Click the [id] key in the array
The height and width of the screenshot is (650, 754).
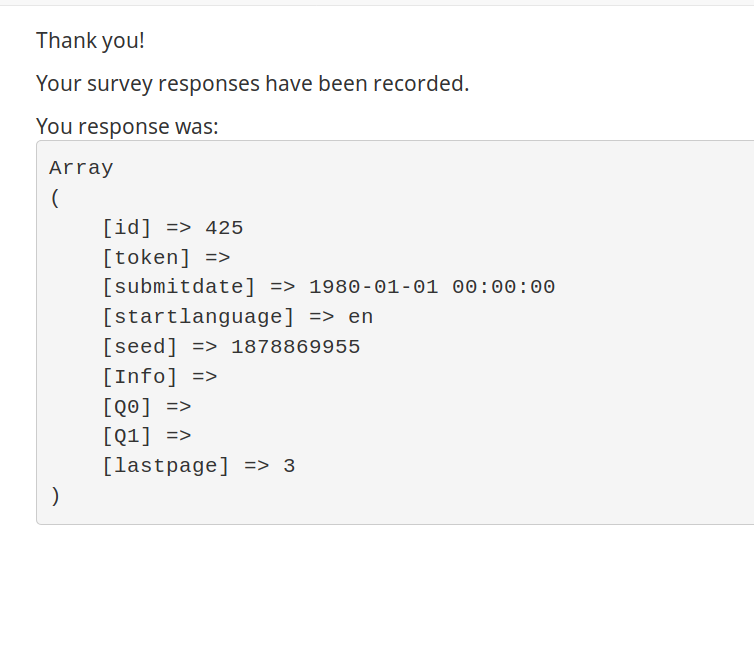pyautogui.click(x=127, y=228)
